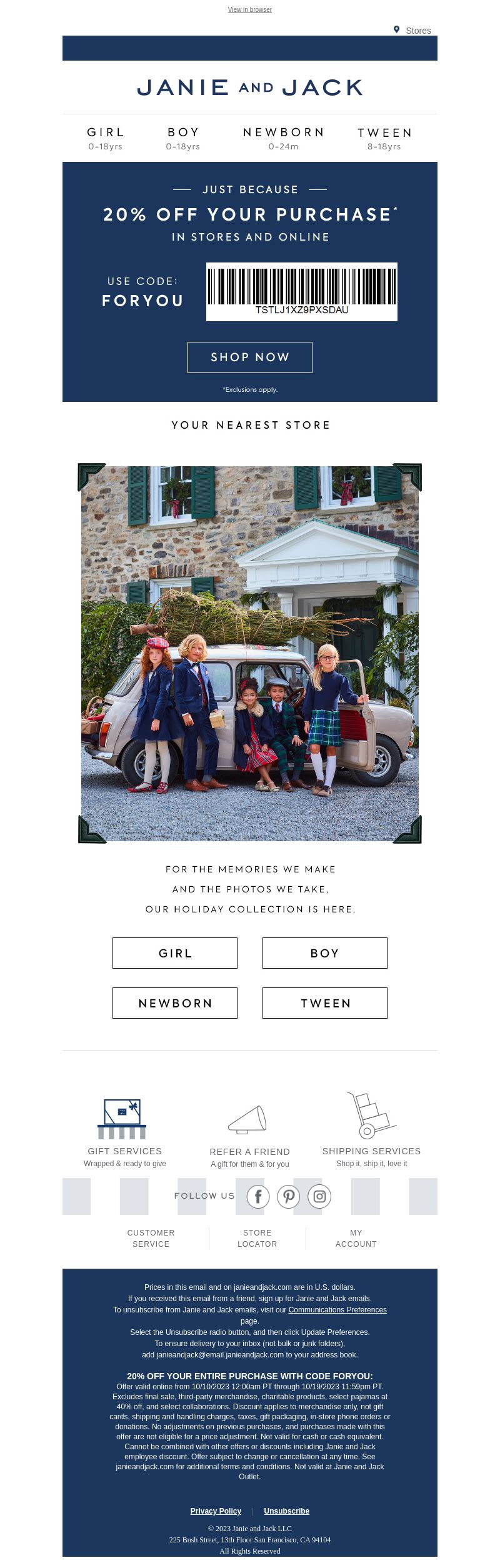
Task: Click the Unsubscribe link in footer
Action: pos(287,1511)
